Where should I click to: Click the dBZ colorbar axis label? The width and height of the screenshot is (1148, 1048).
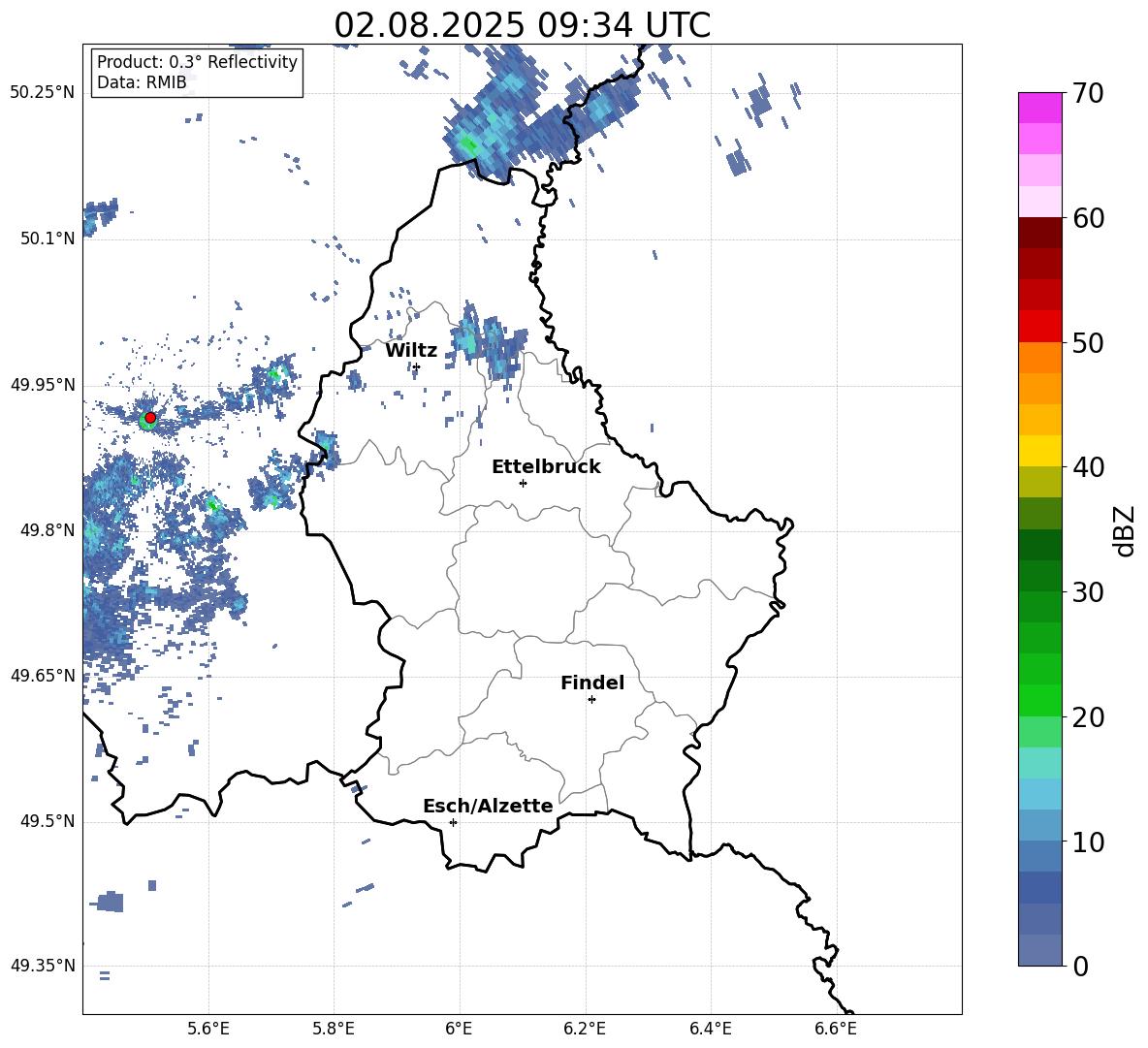click(x=1124, y=530)
